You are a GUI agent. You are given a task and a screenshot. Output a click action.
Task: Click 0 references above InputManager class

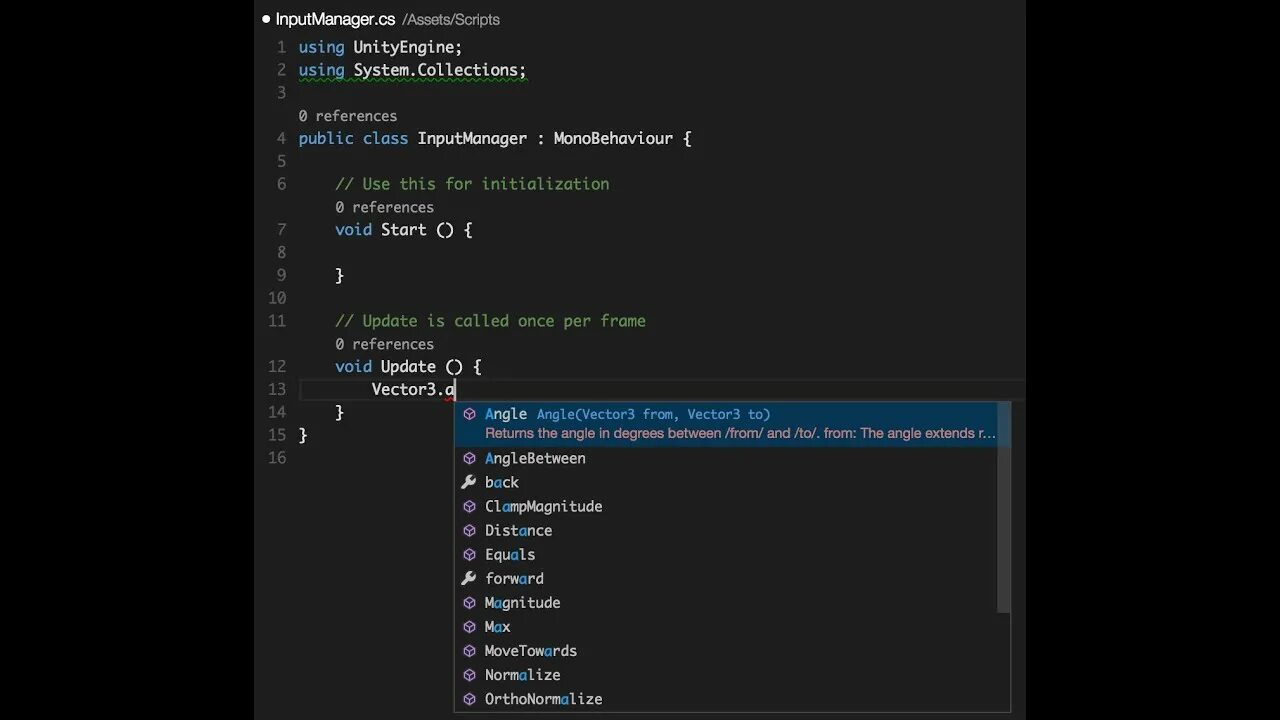347,115
